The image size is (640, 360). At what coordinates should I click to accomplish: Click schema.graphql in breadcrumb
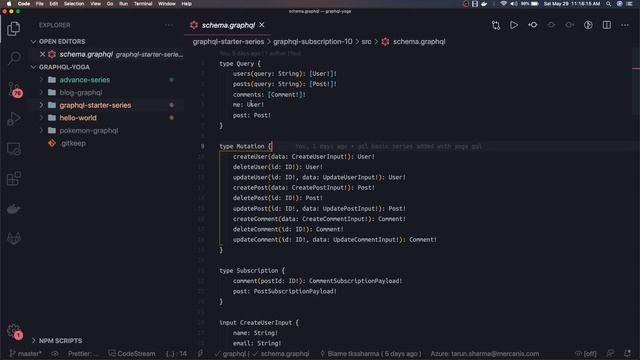(419, 42)
